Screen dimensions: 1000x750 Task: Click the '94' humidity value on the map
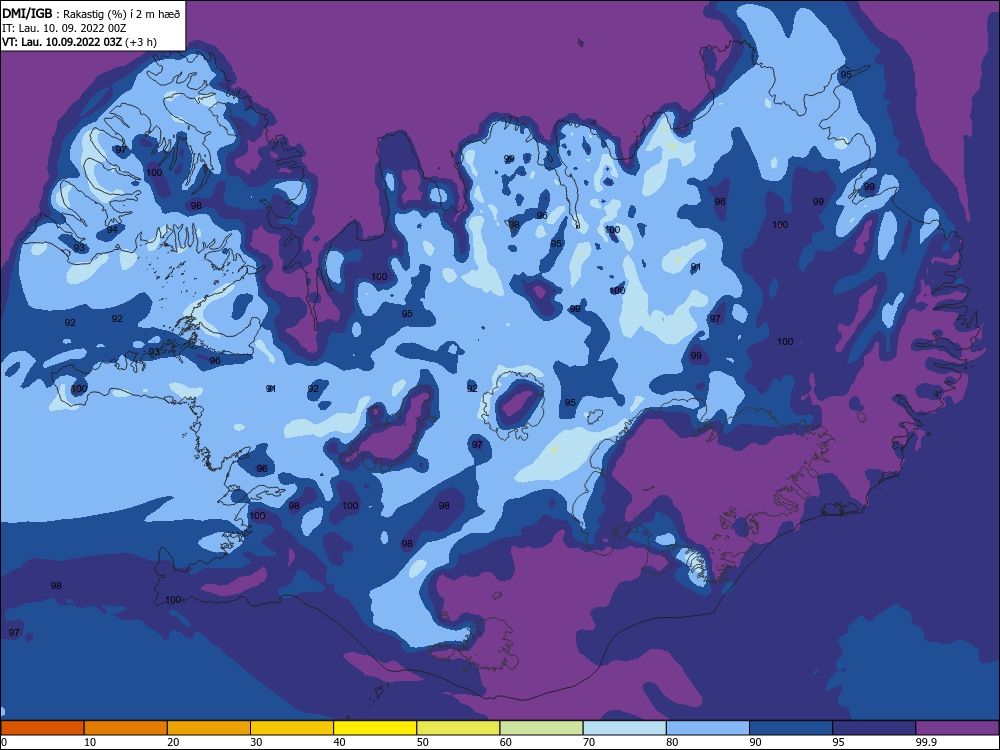click(112, 230)
